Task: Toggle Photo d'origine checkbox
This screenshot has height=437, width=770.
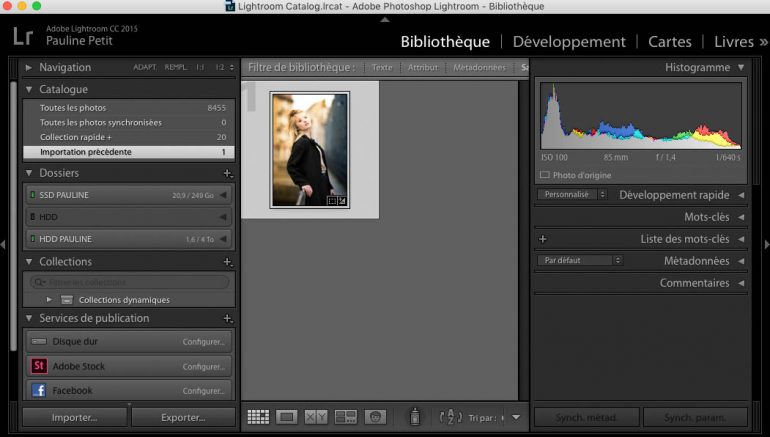Action: [x=545, y=174]
